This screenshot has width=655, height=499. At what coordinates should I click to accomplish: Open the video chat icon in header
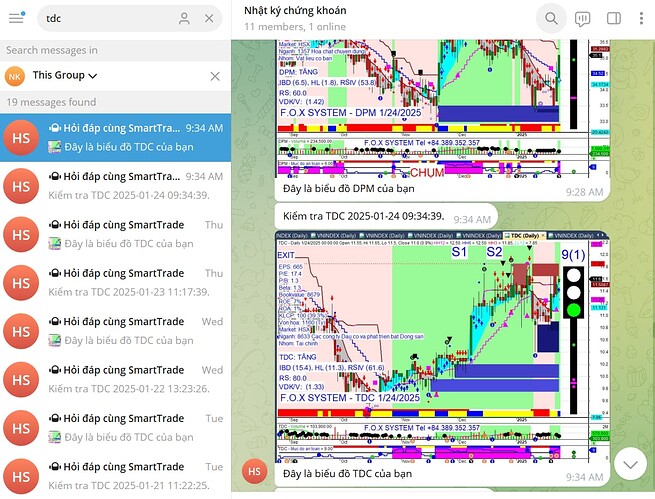point(582,18)
